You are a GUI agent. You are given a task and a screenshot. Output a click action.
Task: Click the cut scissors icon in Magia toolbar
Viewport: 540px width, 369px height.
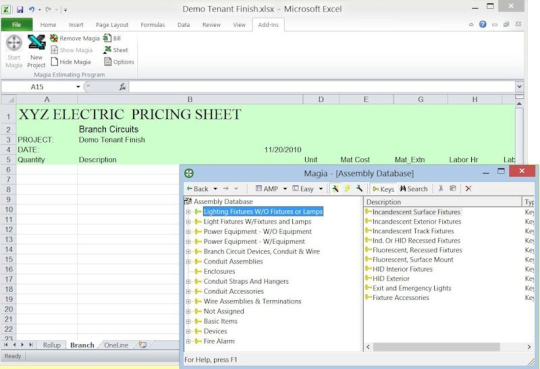pos(440,188)
